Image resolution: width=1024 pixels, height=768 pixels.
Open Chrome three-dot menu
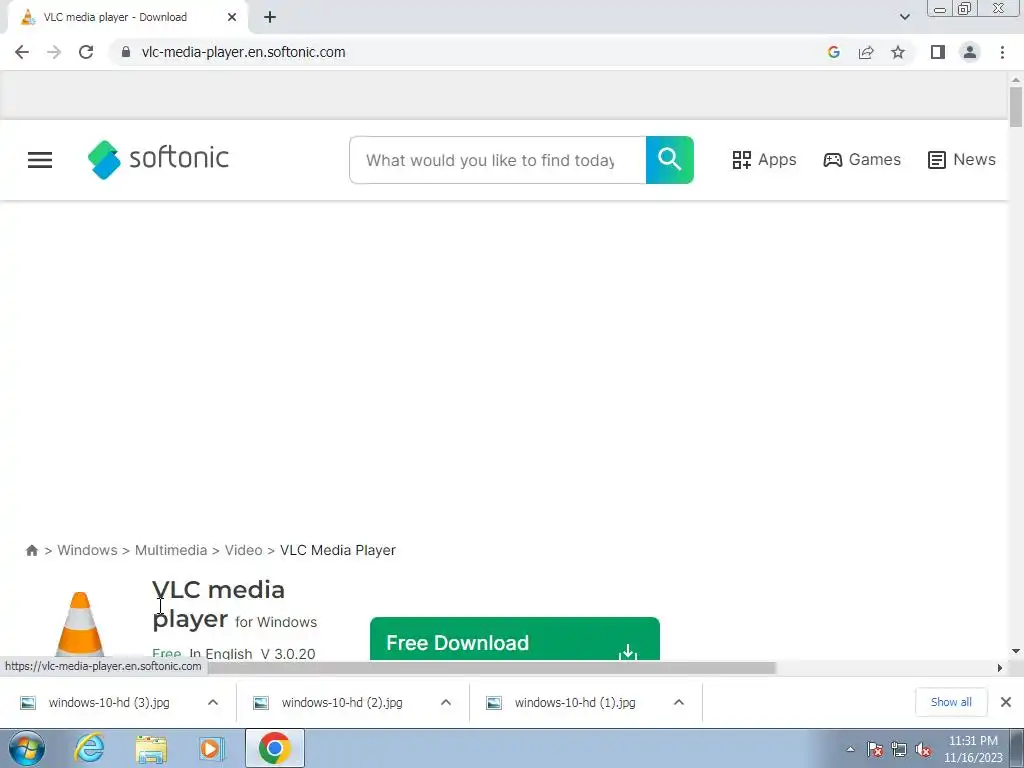tap(1002, 52)
